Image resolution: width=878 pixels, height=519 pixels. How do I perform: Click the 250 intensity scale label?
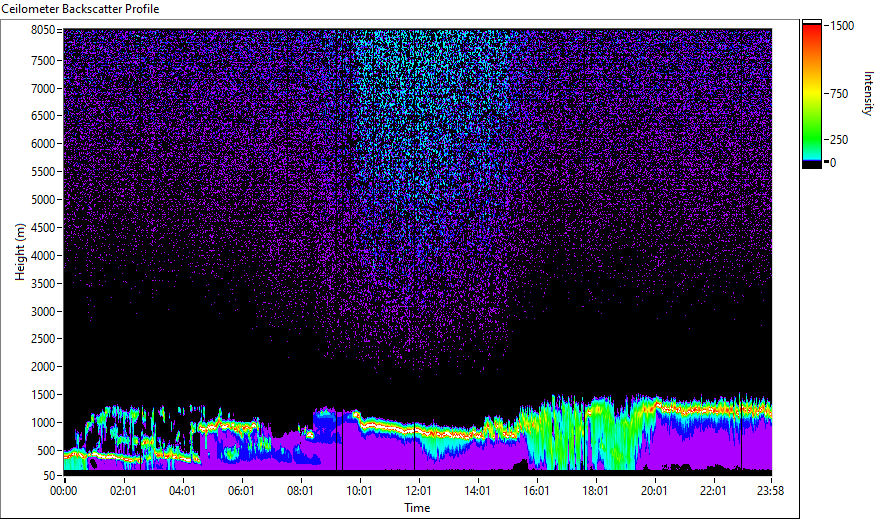click(x=839, y=140)
